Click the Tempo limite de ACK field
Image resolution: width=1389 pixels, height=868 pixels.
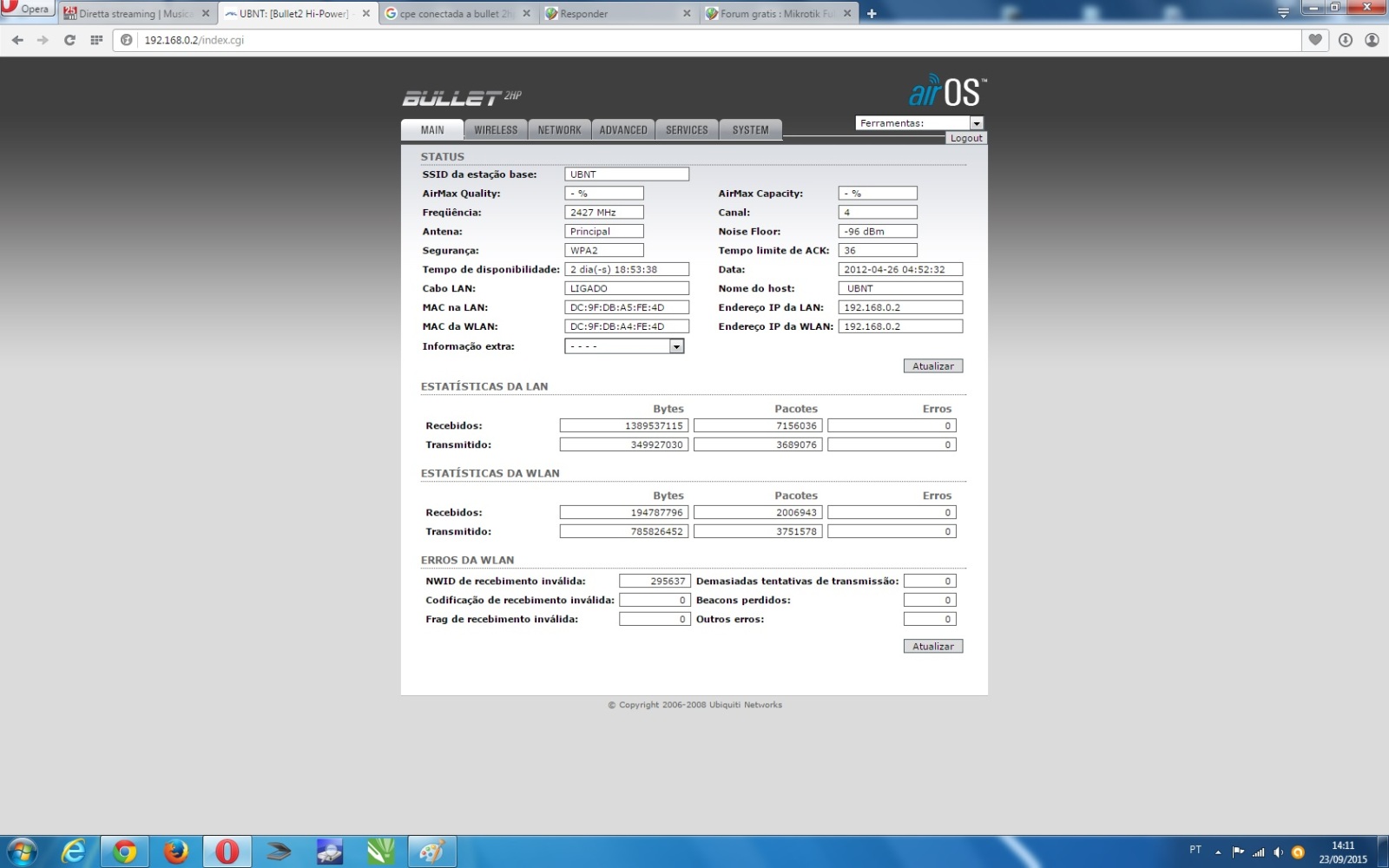(x=878, y=251)
